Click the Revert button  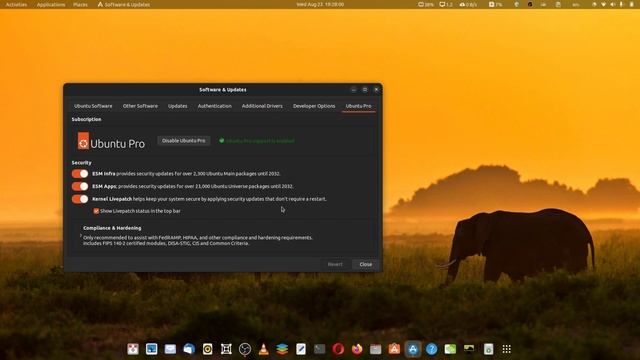tap(335, 264)
